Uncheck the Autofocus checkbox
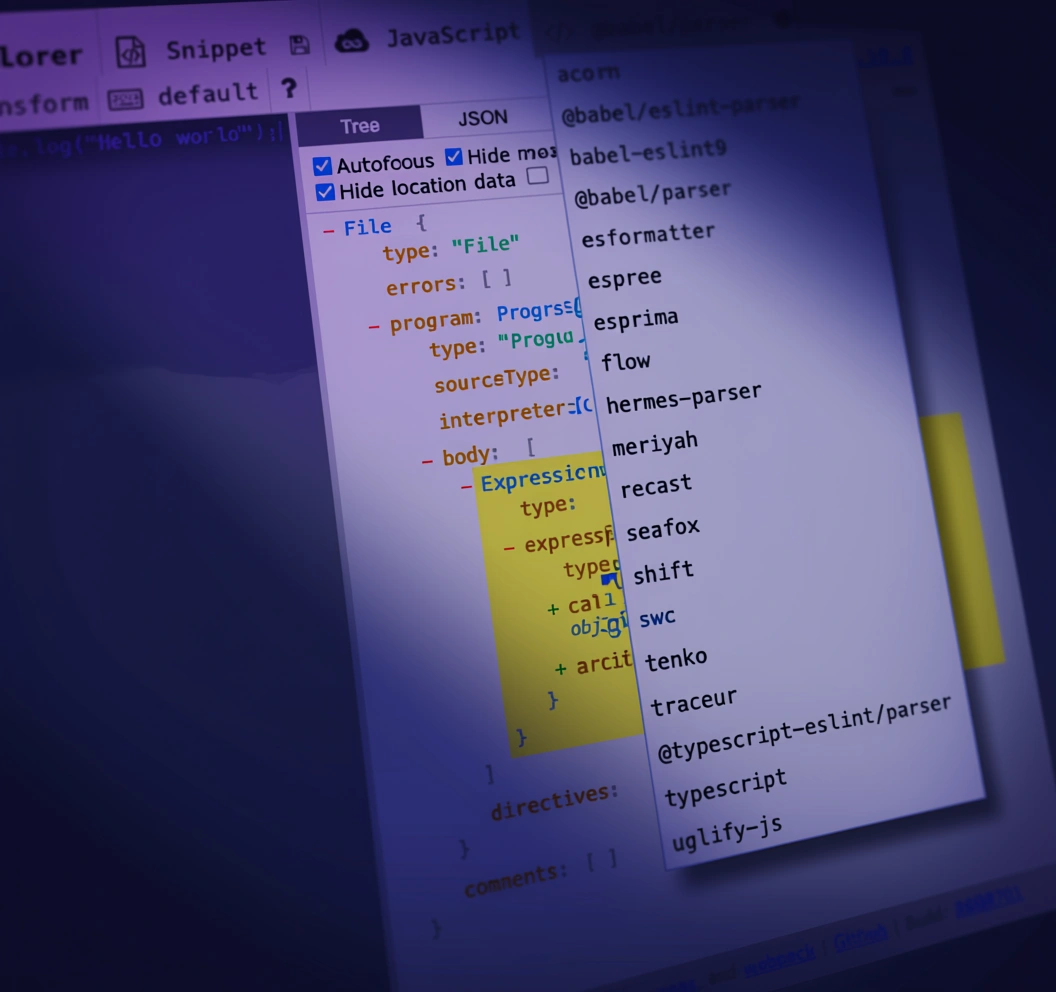The height and width of the screenshot is (992, 1056). [x=322, y=166]
